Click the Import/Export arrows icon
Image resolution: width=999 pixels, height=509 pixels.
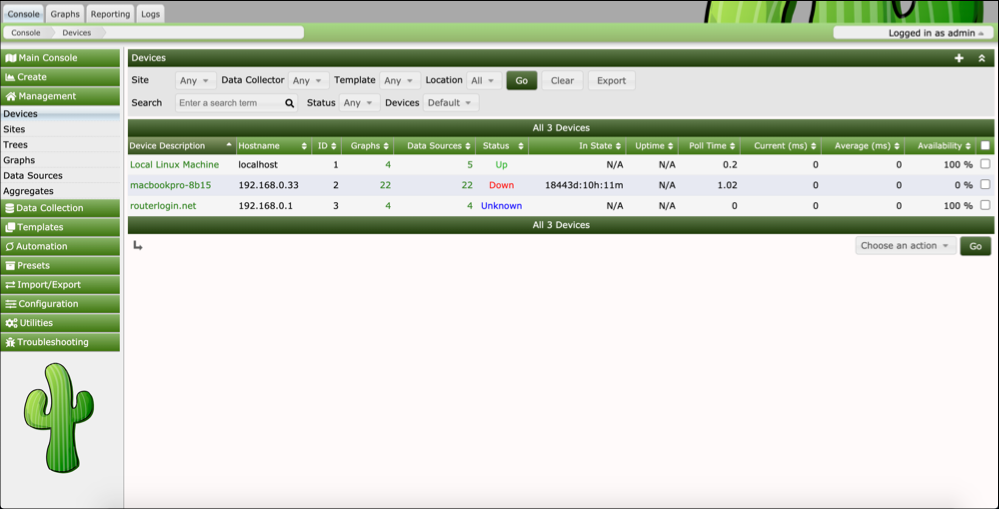[x=10, y=285]
